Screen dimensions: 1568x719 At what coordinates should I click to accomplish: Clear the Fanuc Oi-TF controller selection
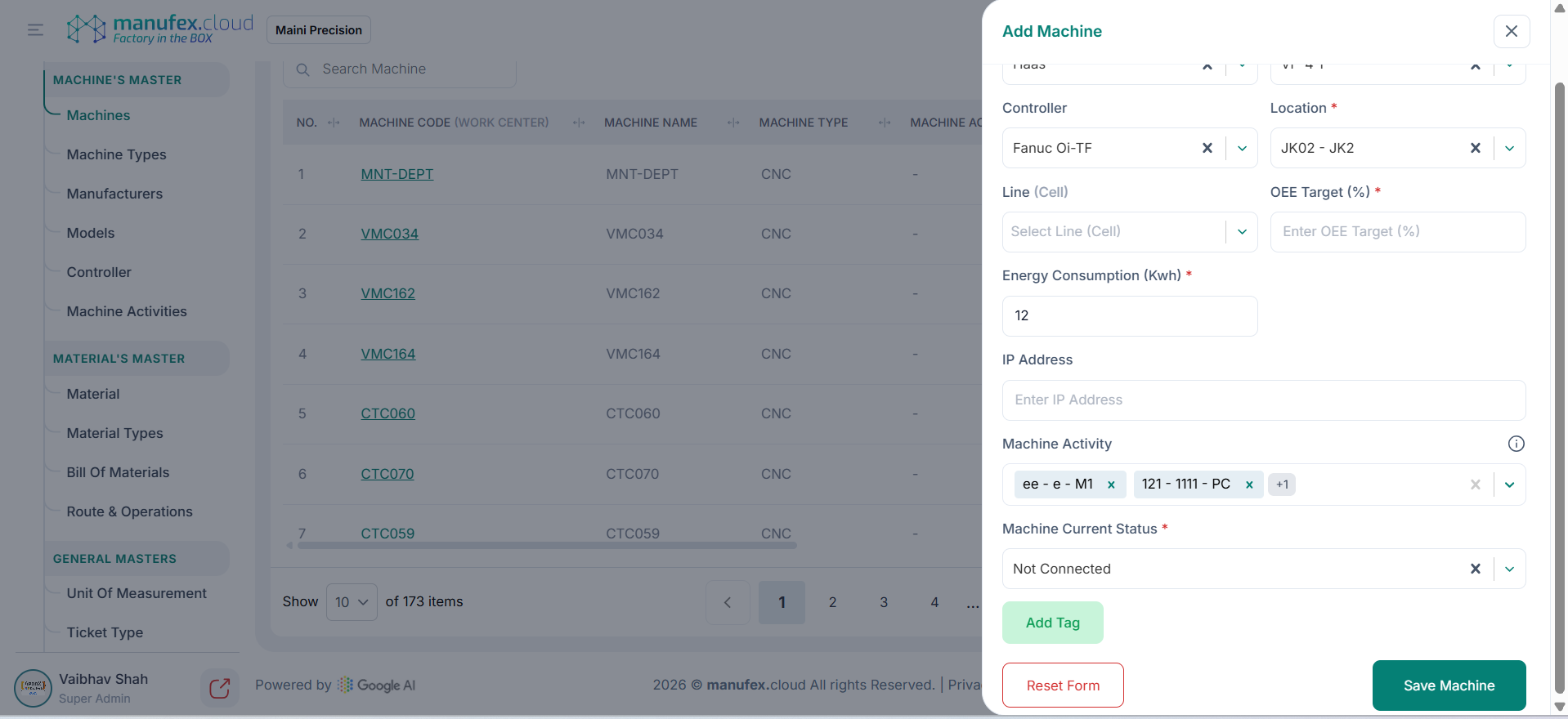(1207, 148)
